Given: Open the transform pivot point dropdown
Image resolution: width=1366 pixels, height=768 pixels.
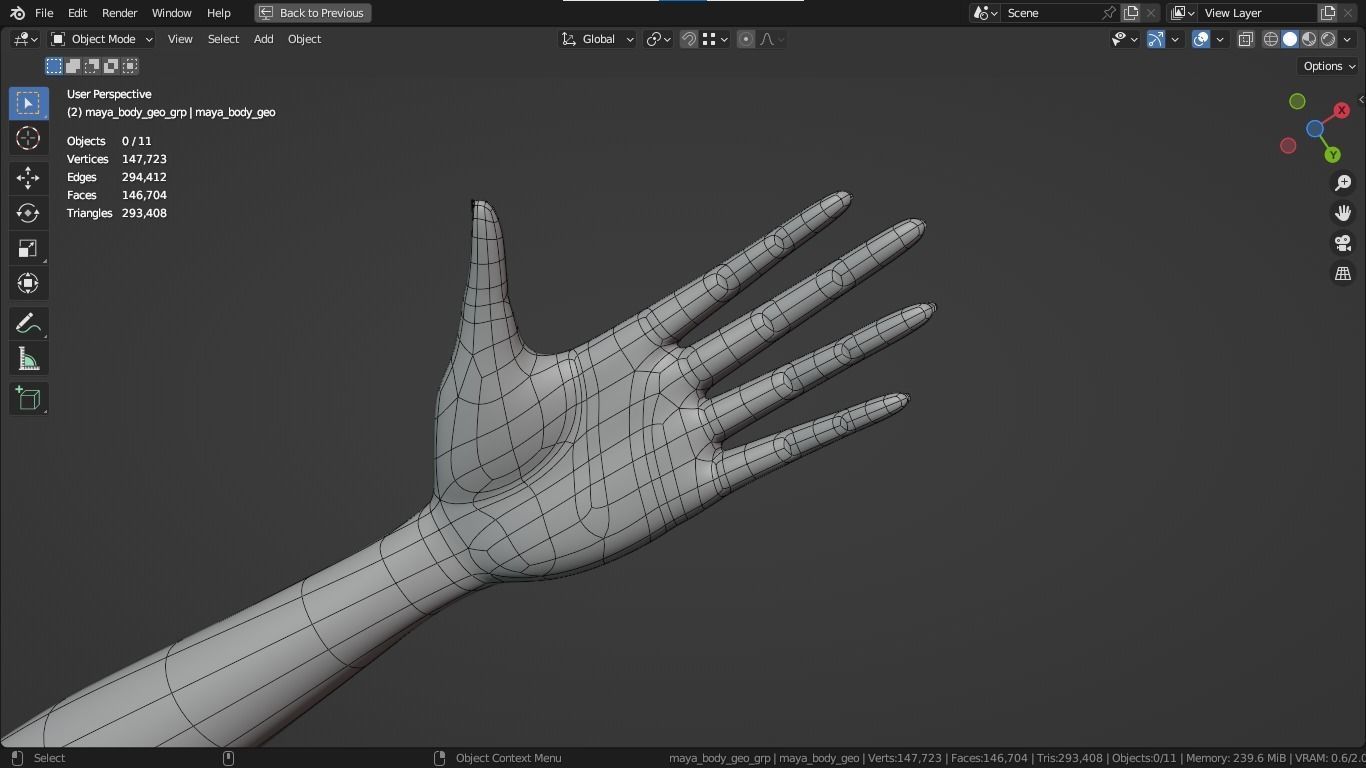Looking at the screenshot, I should tap(658, 39).
